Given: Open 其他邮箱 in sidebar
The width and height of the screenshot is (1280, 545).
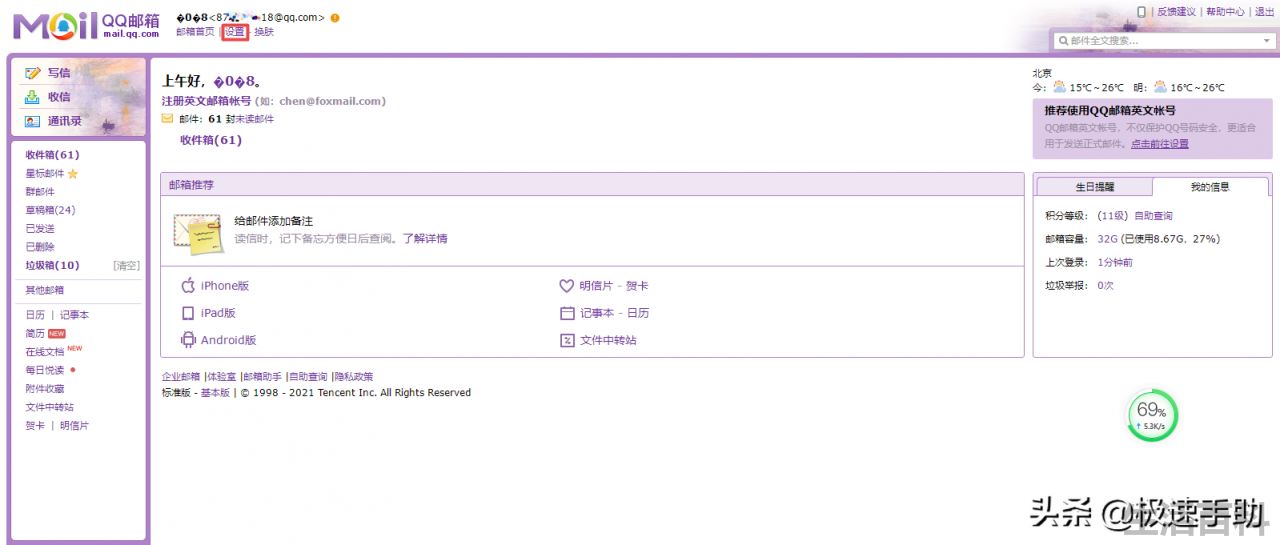Looking at the screenshot, I should (x=45, y=290).
